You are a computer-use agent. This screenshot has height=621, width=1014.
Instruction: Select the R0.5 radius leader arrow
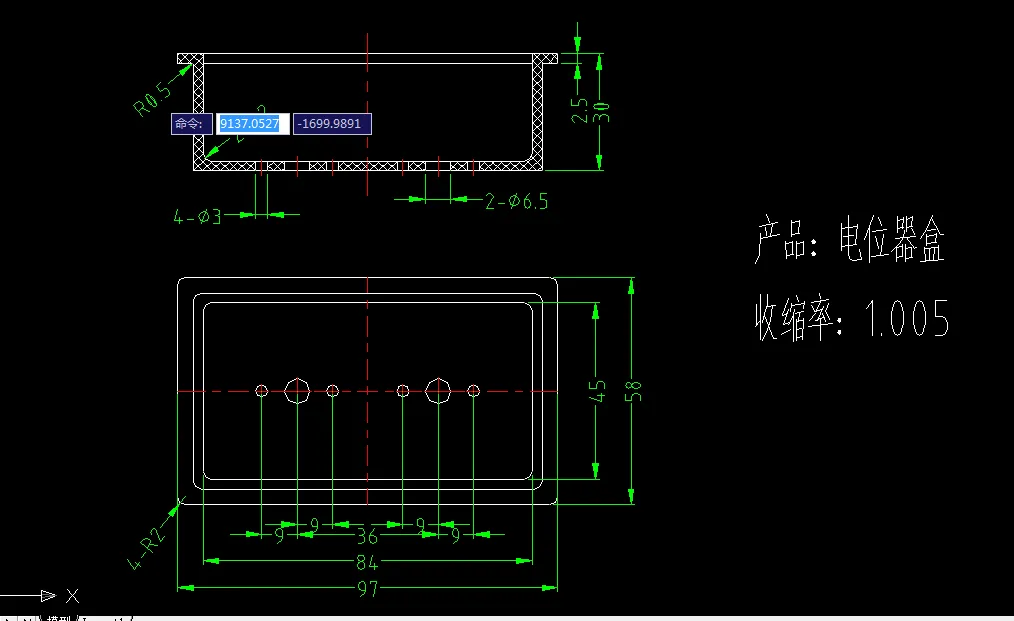tap(183, 70)
